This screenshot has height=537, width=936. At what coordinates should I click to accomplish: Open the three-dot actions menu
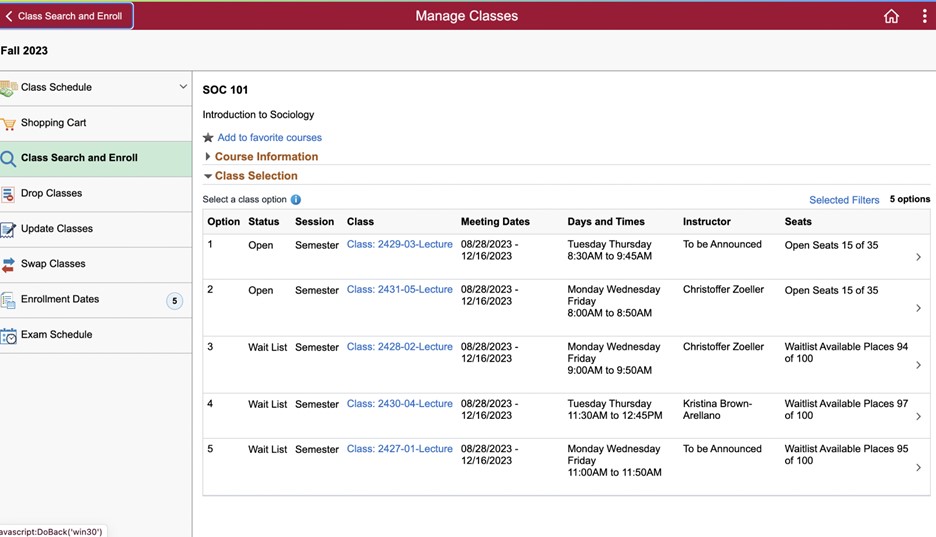pos(924,16)
